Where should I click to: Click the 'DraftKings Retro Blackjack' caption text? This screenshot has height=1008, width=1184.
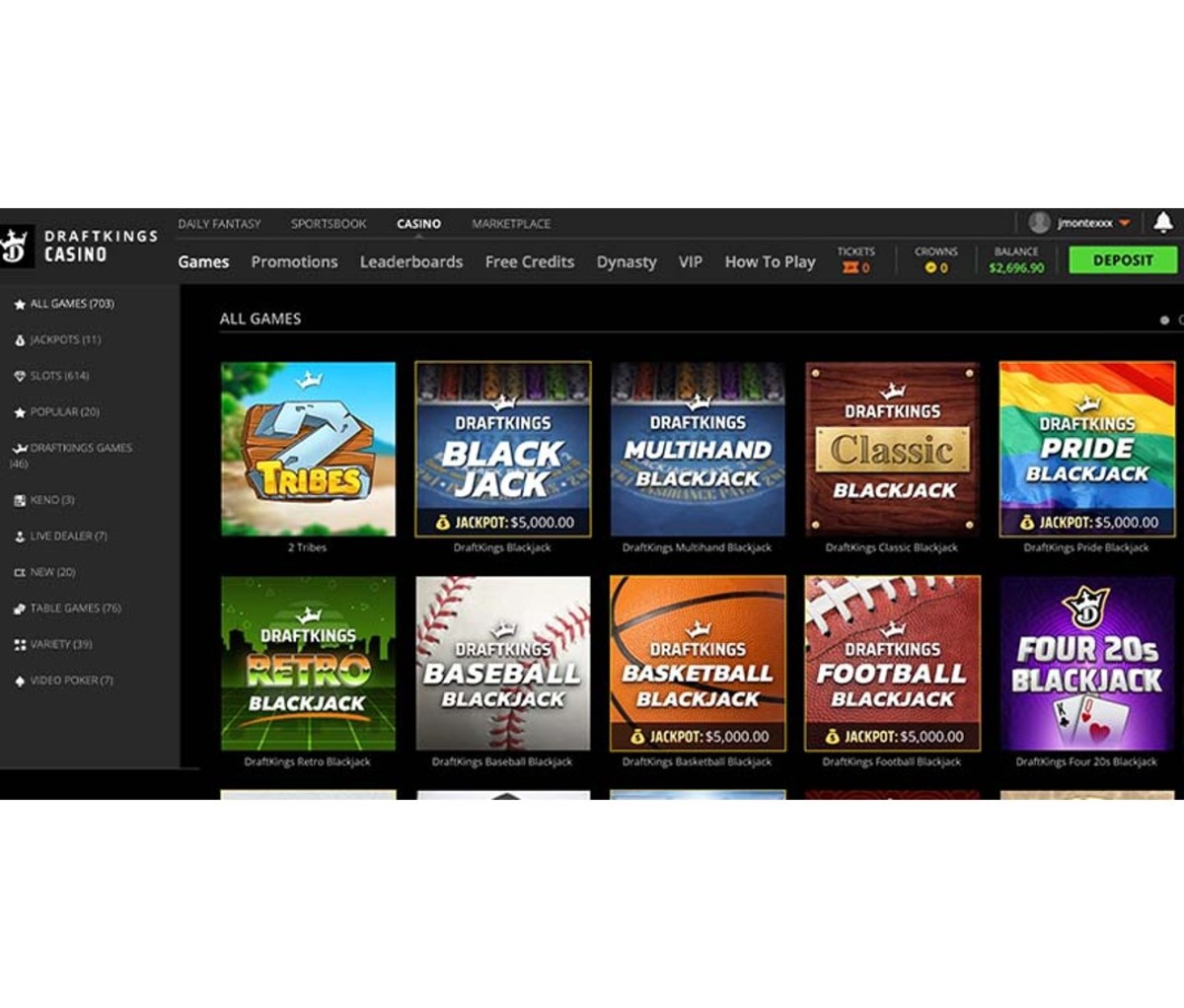click(x=308, y=761)
